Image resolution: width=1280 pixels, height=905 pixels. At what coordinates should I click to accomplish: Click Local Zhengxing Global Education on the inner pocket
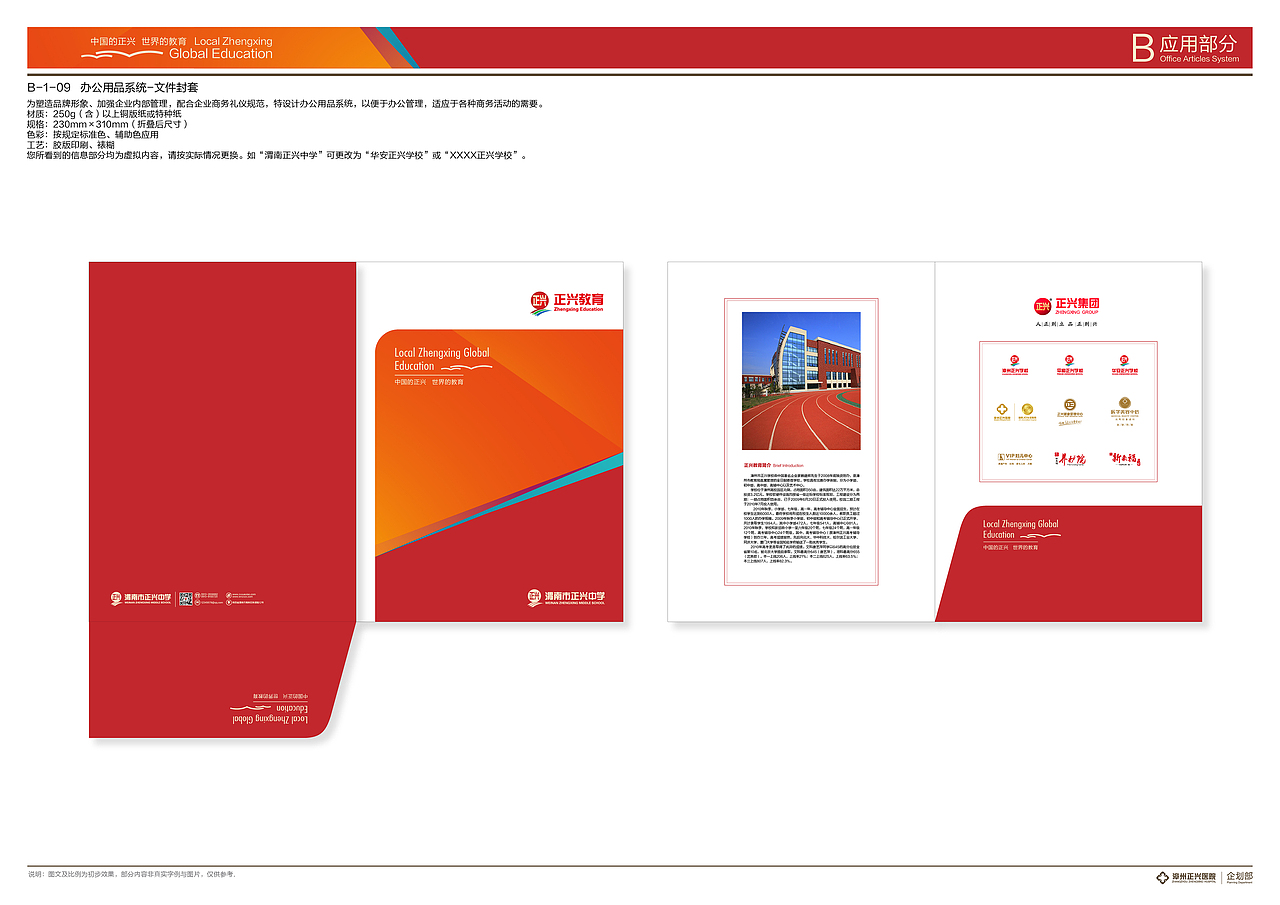[x=1020, y=529]
